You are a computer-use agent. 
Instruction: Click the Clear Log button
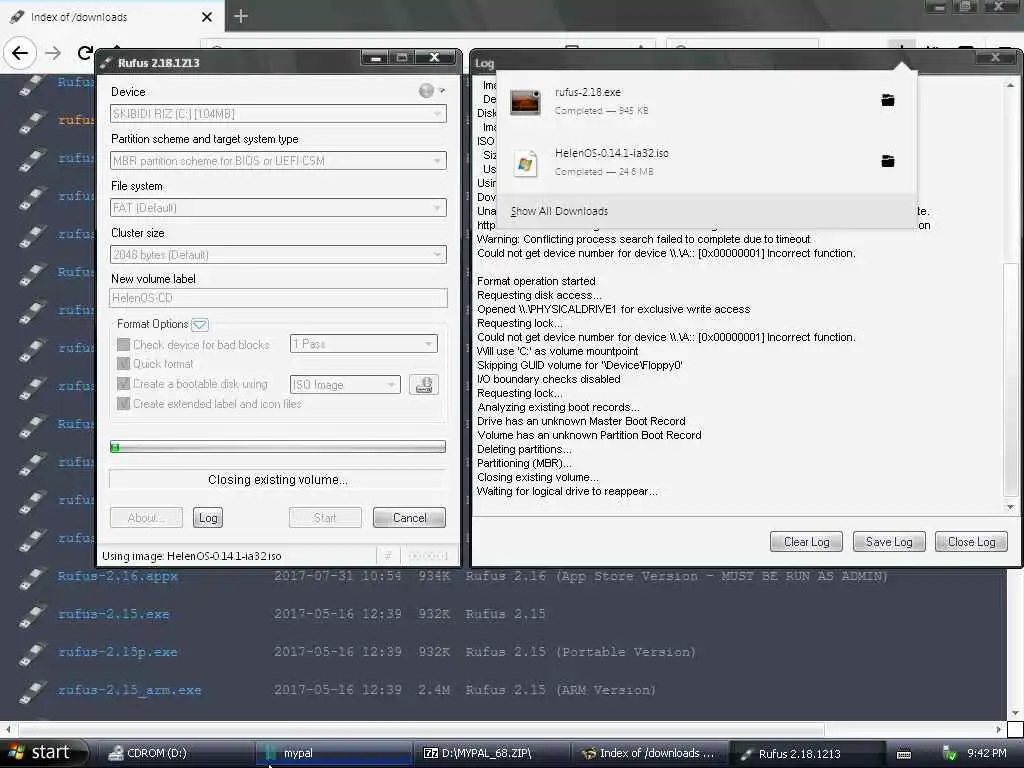click(x=806, y=542)
